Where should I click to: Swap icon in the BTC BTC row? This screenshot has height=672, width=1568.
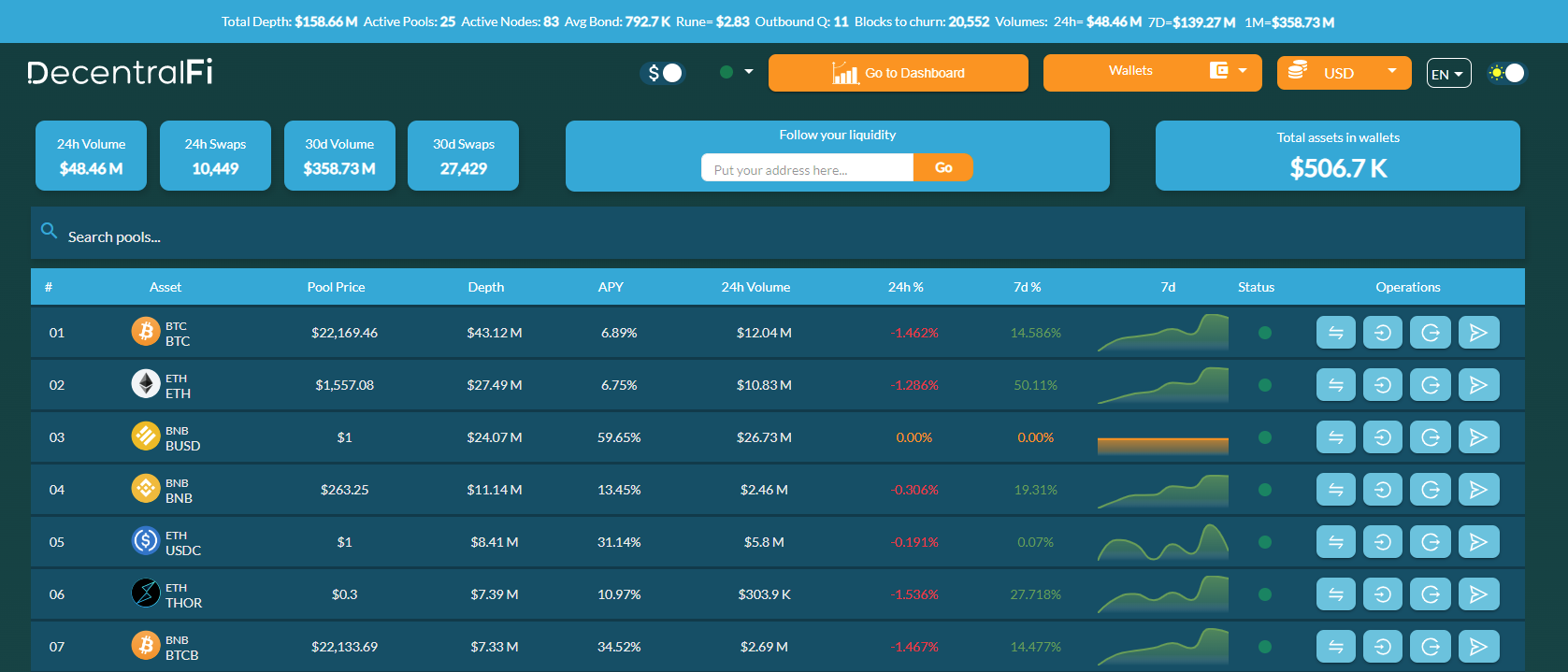pyautogui.click(x=1336, y=333)
